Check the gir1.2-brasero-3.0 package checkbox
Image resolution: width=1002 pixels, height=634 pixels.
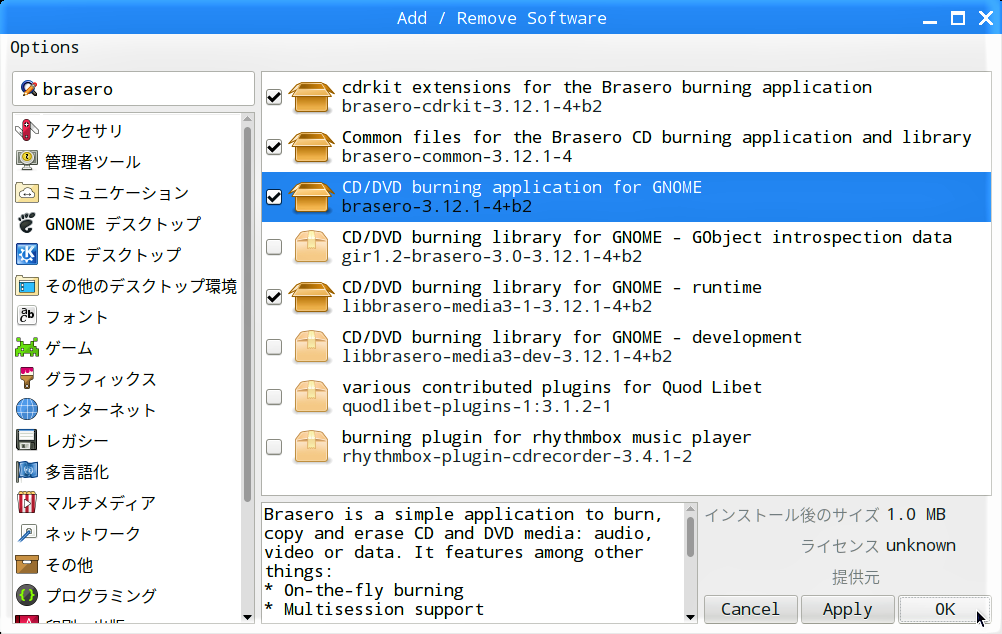point(274,247)
